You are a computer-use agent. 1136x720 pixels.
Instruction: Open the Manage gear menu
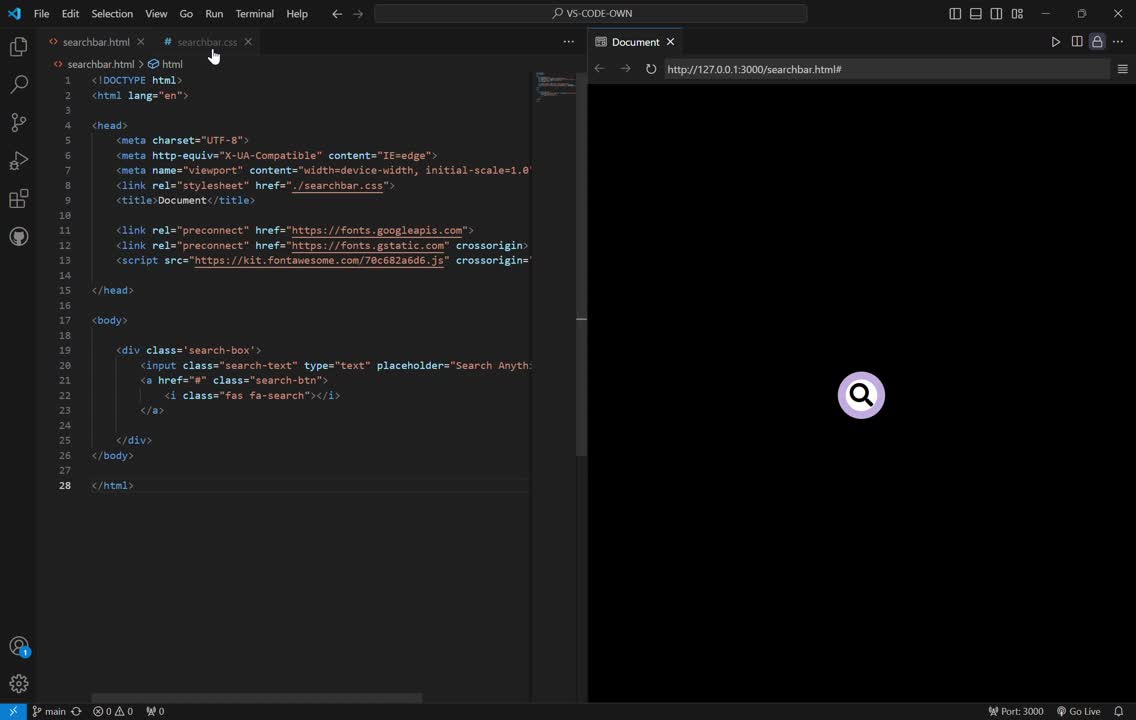click(18, 684)
